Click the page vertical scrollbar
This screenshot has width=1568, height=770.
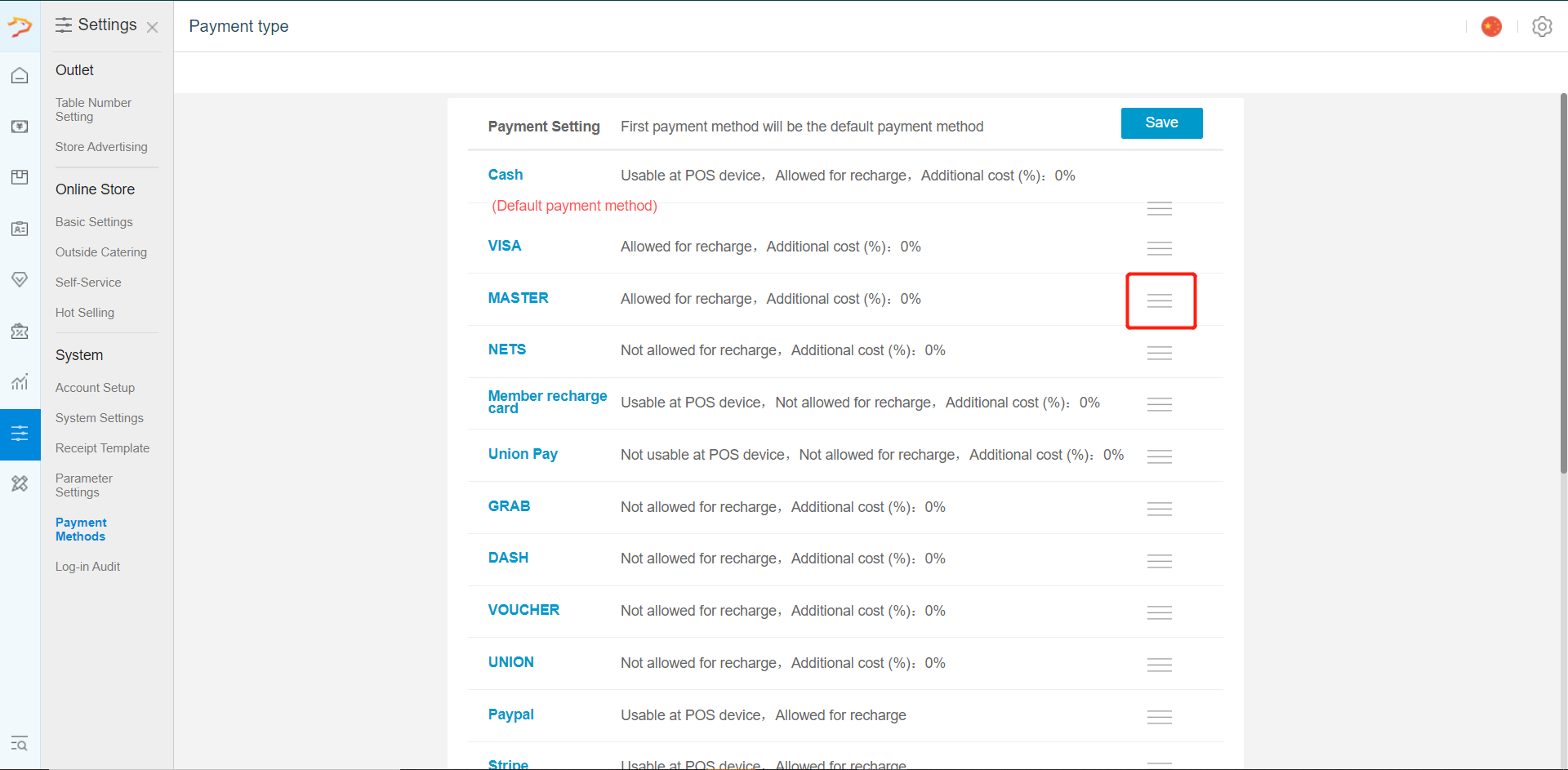[1563, 283]
